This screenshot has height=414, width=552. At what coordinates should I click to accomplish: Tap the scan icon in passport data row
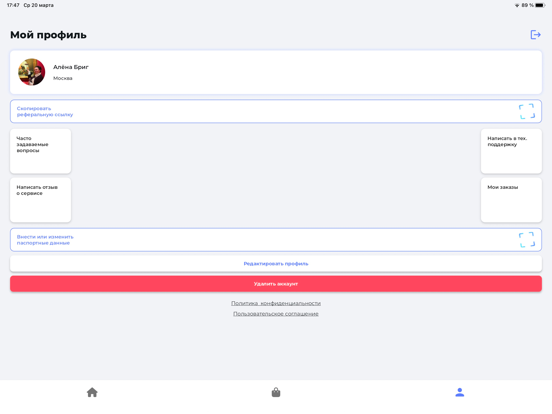point(527,240)
